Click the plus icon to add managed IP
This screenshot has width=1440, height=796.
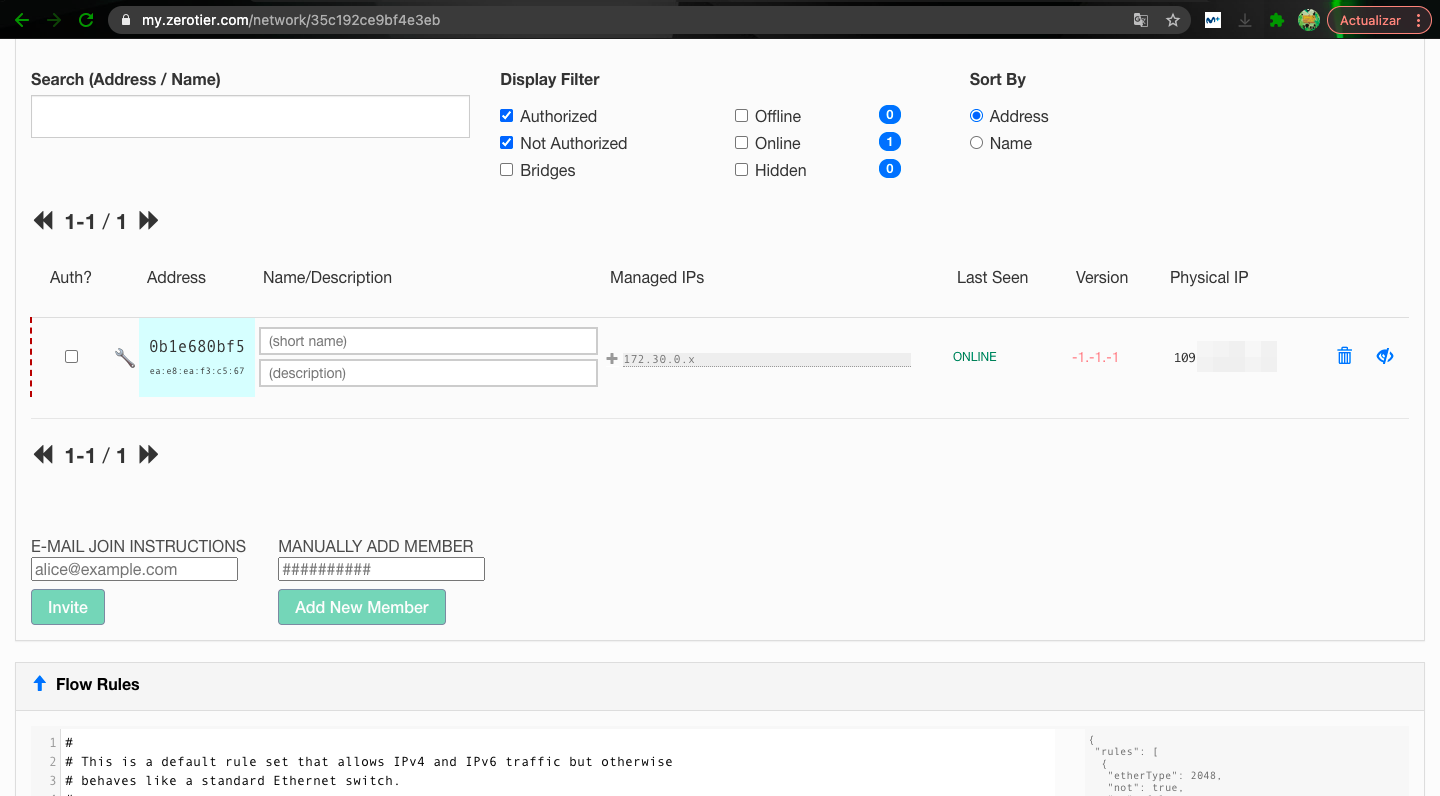612,358
